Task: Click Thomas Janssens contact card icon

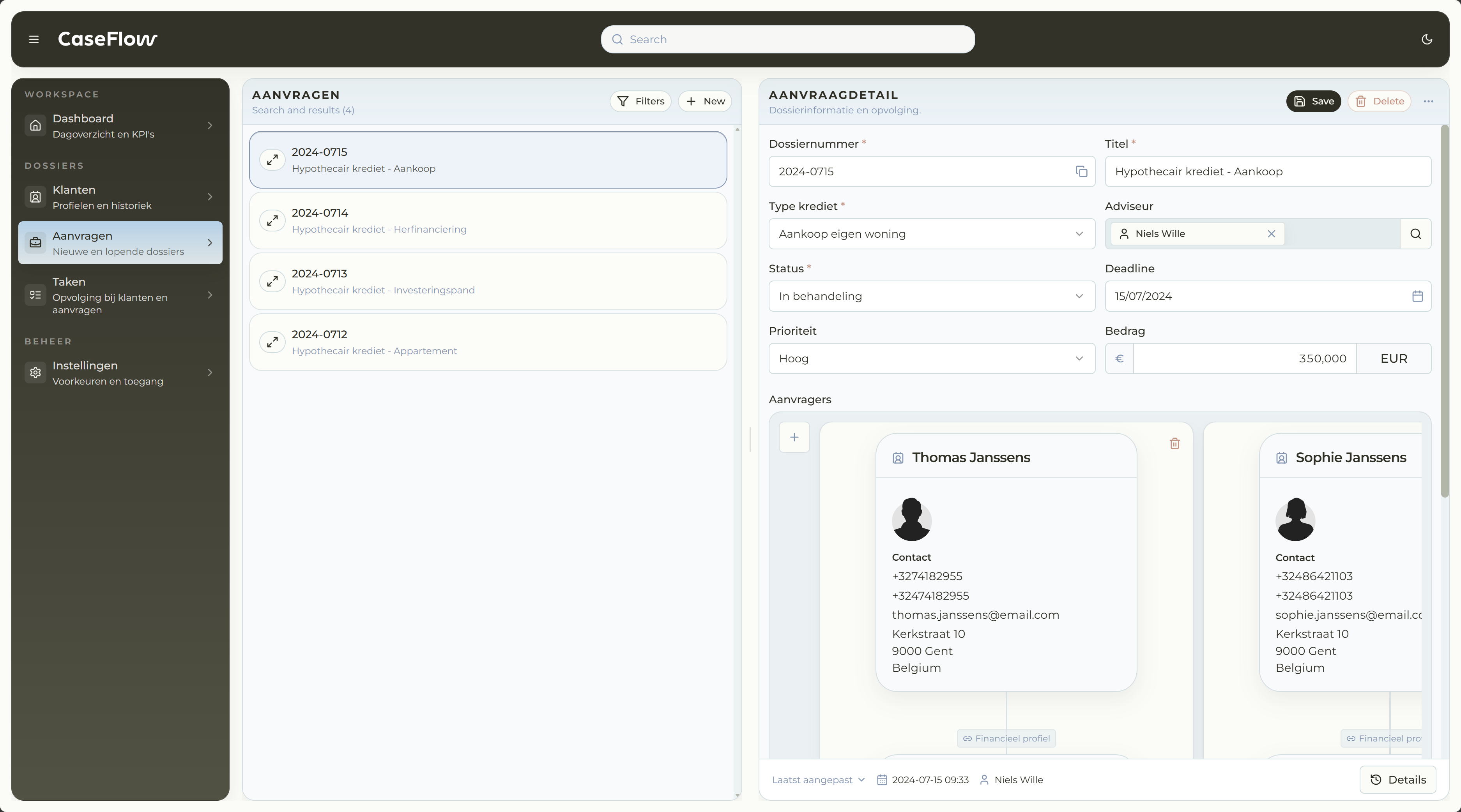Action: pos(898,458)
